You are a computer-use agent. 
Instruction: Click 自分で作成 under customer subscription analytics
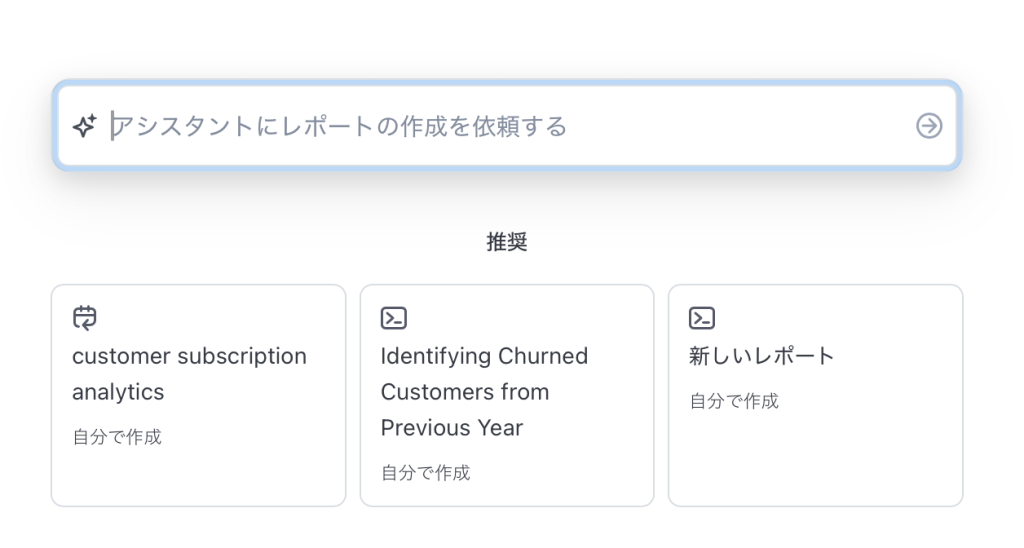point(117,437)
